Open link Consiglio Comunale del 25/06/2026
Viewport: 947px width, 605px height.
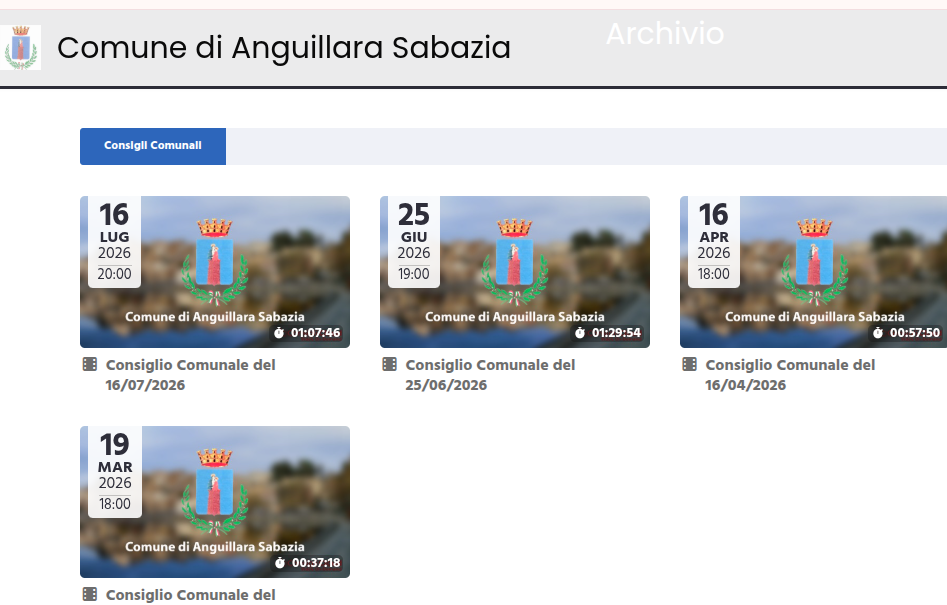pyautogui.click(x=490, y=375)
